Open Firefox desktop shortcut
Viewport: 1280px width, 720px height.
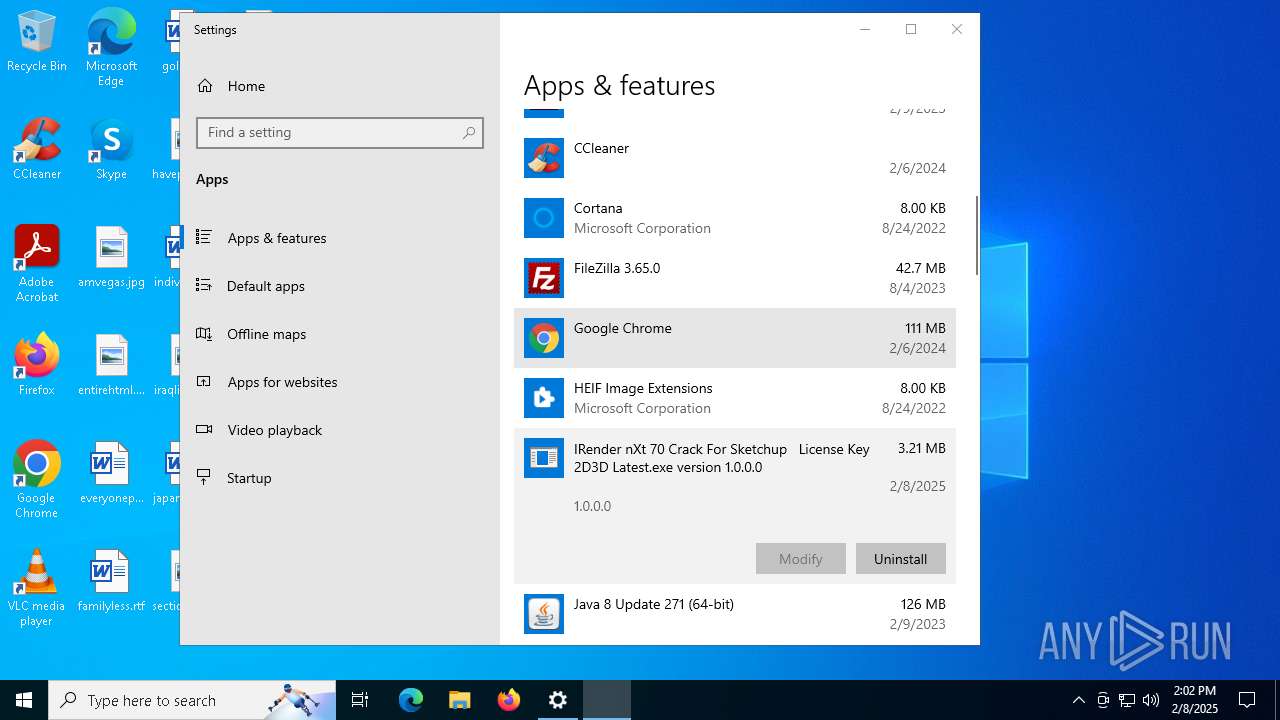tap(37, 365)
